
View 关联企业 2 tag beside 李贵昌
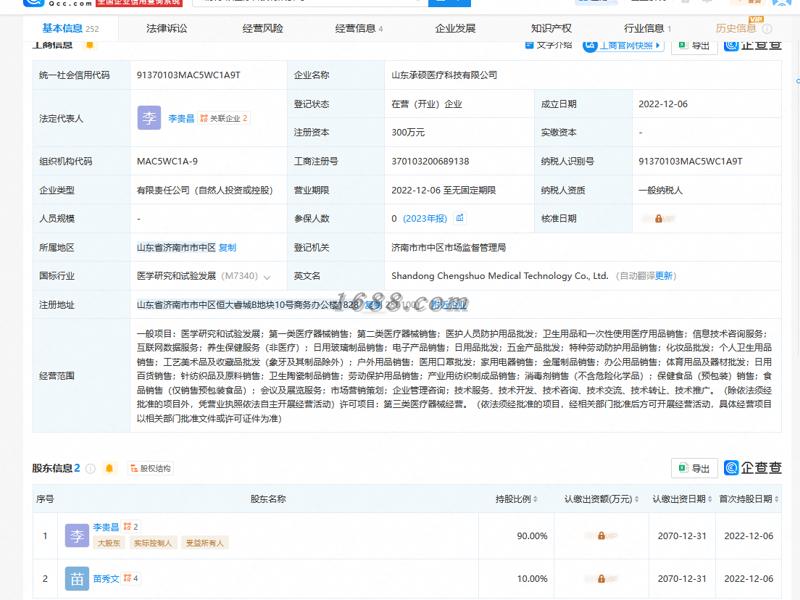point(224,118)
